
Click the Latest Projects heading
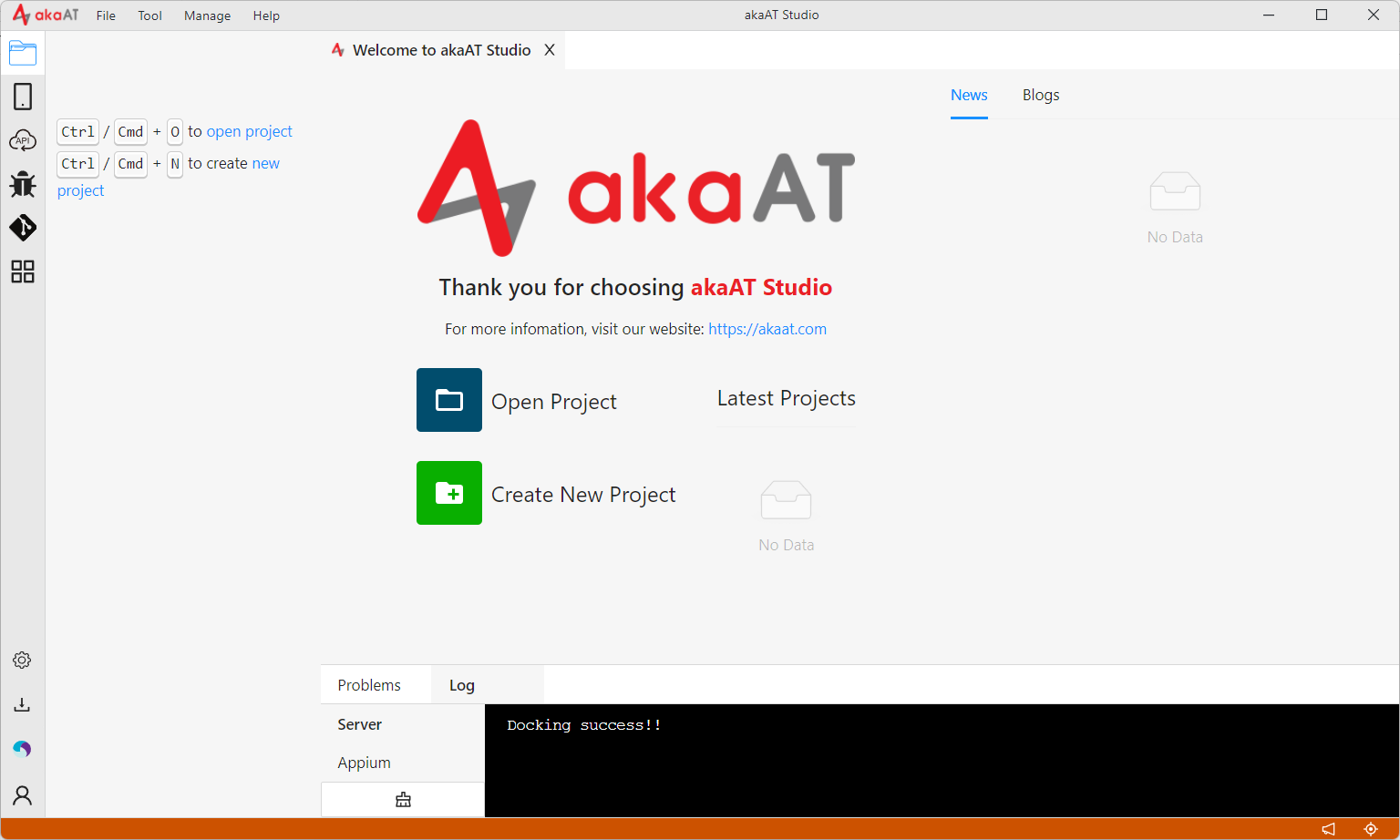787,398
